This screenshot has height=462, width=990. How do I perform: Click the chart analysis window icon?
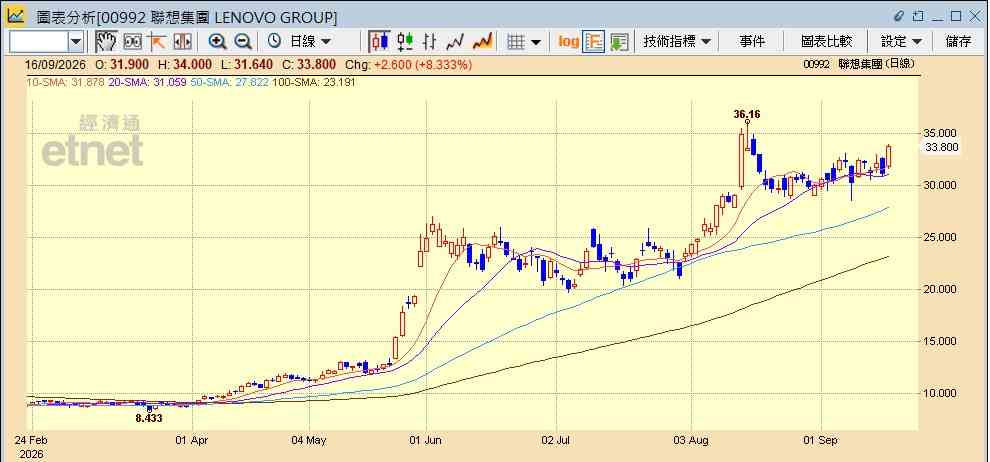[15, 15]
